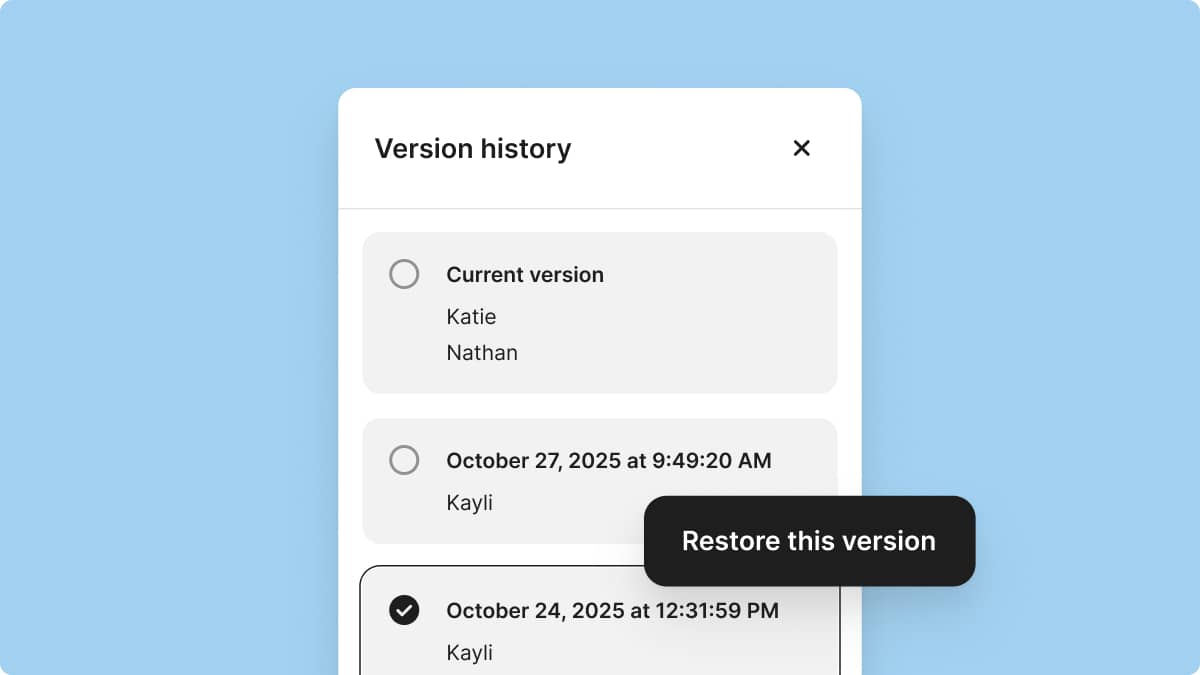The width and height of the screenshot is (1200, 675).
Task: Click the name Nathan in Current version
Action: [482, 352]
